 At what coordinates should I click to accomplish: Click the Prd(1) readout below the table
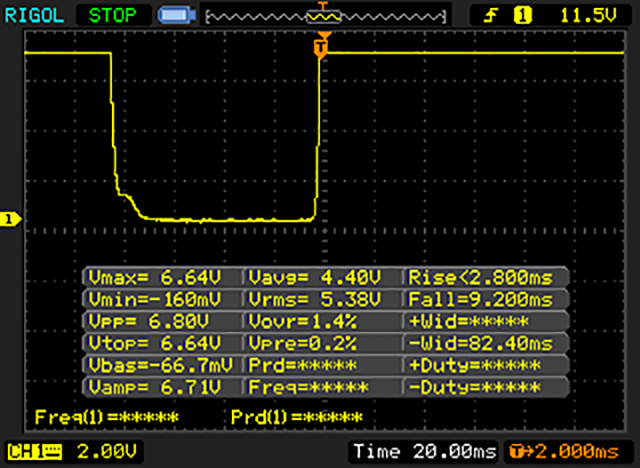(x=297, y=417)
